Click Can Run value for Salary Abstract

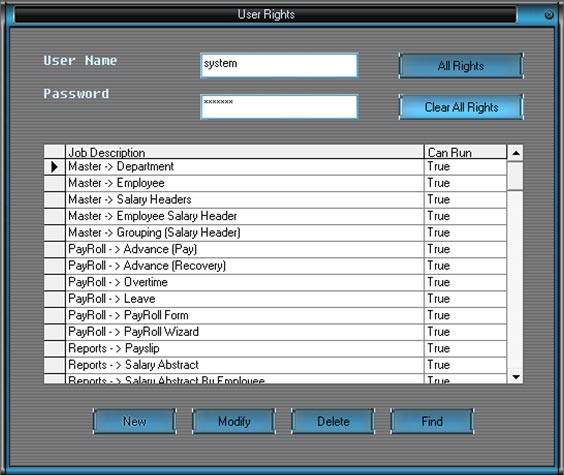click(x=465, y=365)
